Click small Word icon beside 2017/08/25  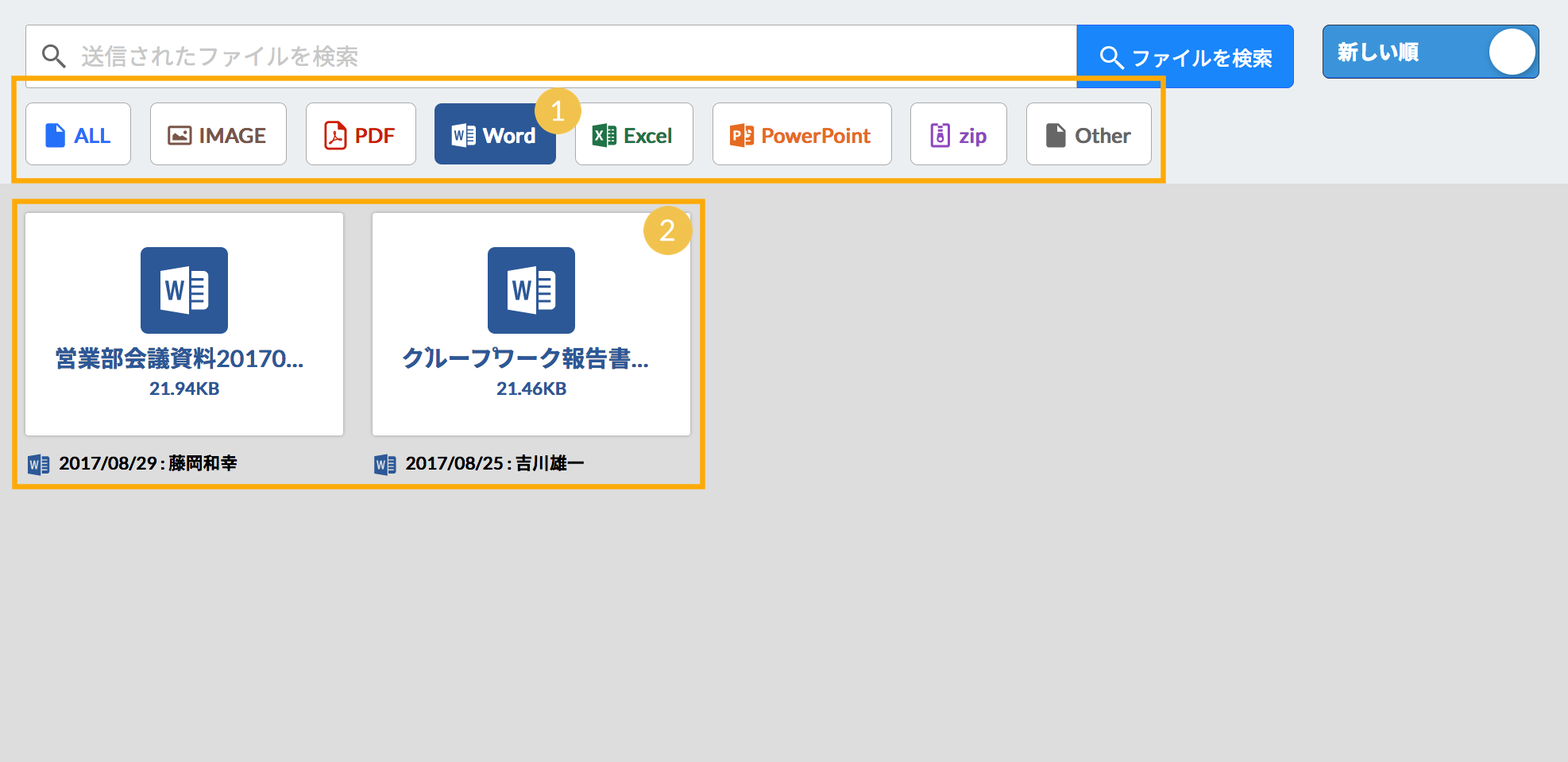[384, 464]
